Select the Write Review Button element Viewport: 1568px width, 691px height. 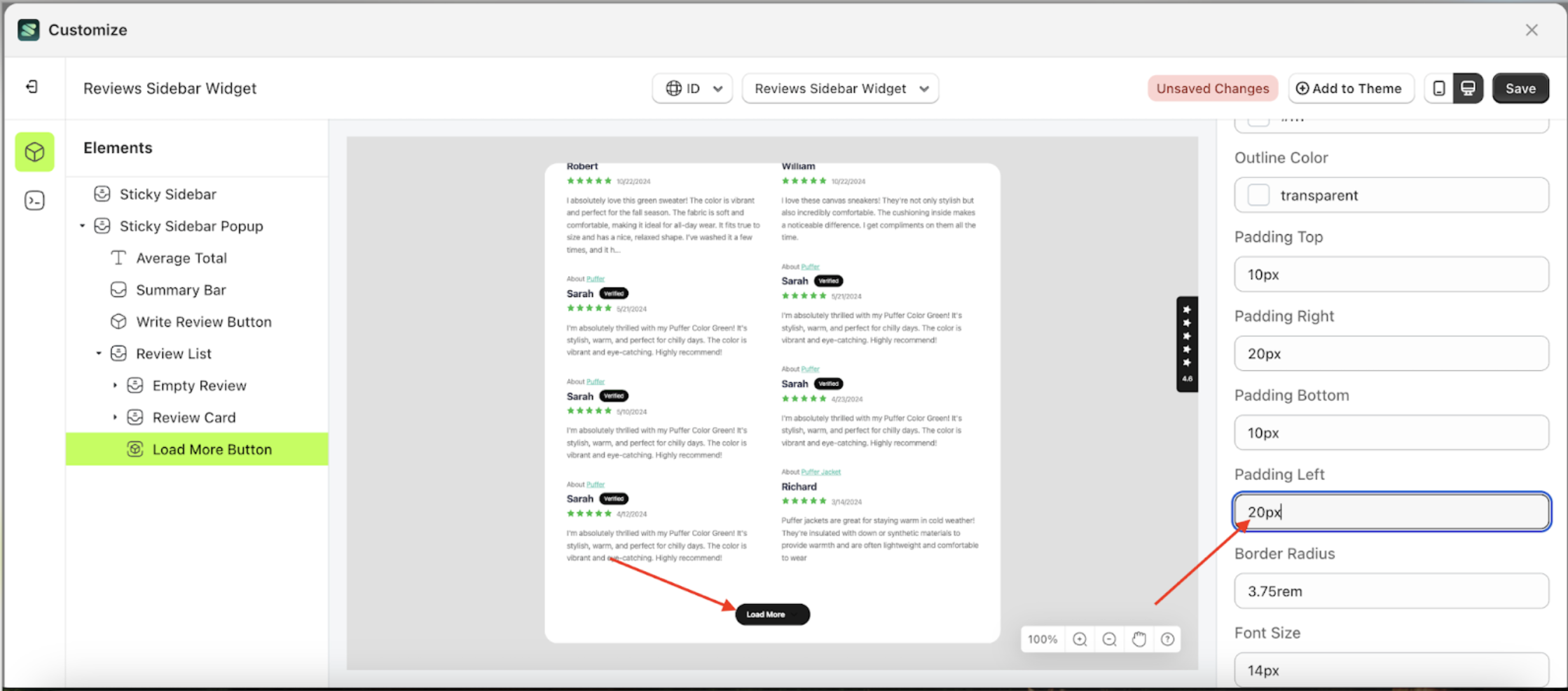(204, 321)
